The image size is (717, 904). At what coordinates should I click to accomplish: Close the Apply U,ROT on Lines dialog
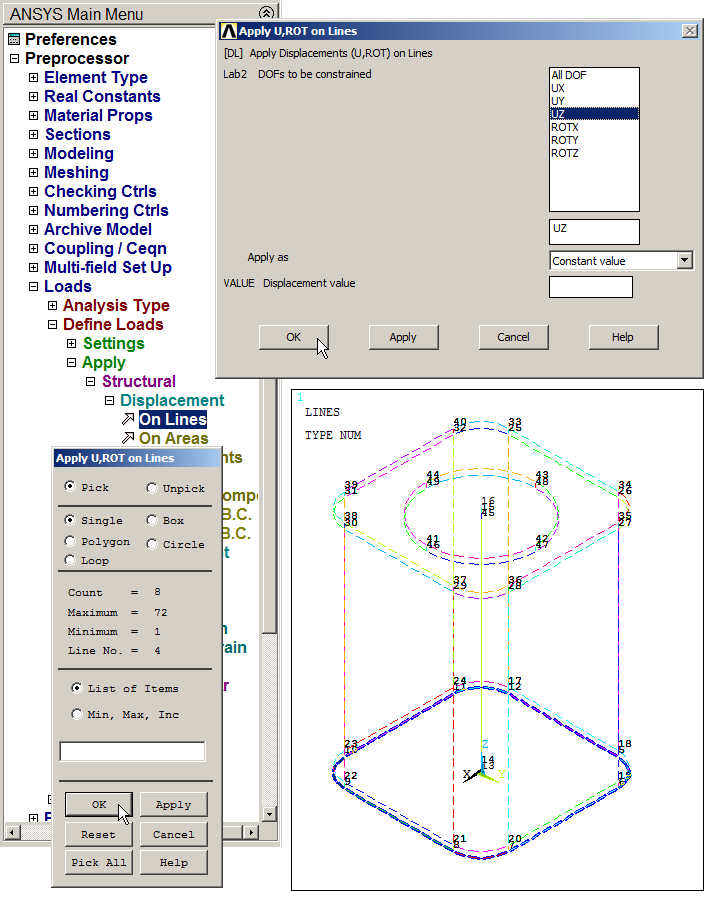(x=689, y=31)
